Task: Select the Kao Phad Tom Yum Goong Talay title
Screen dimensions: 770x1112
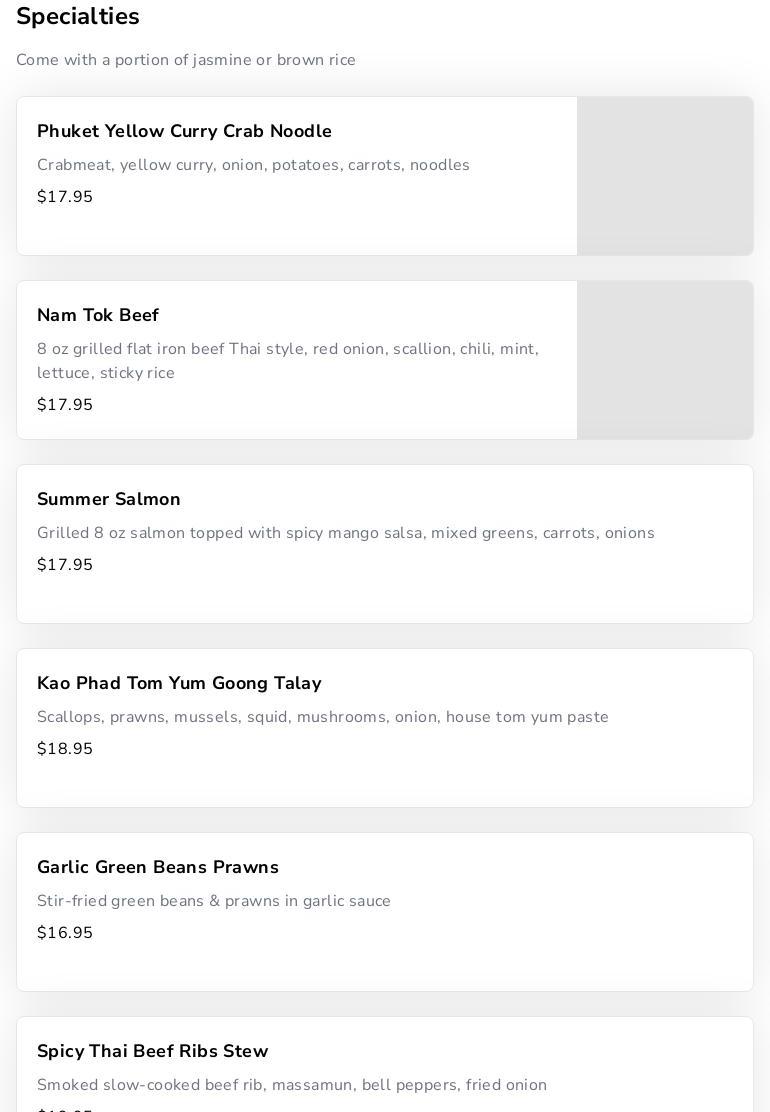Action: [x=179, y=684]
